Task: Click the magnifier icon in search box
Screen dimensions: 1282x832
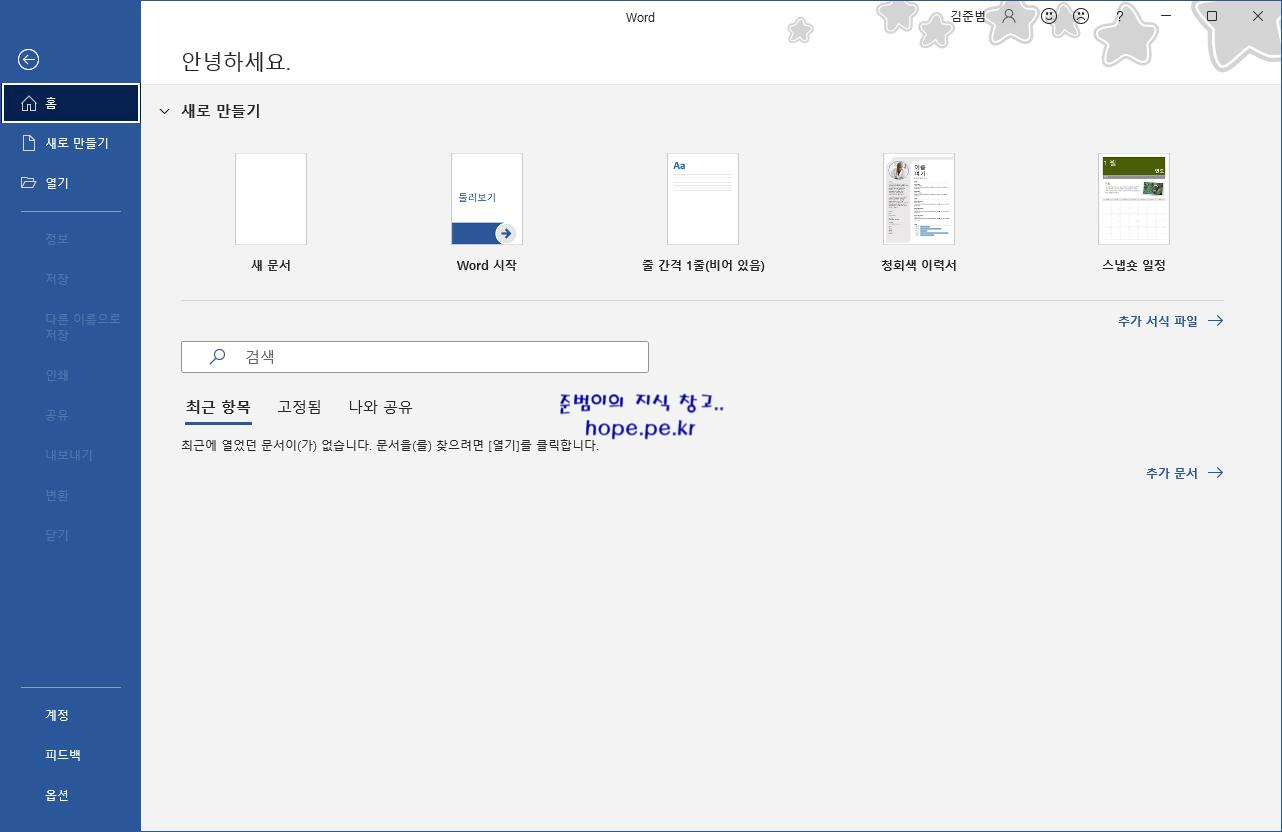Action: pyautogui.click(x=217, y=356)
